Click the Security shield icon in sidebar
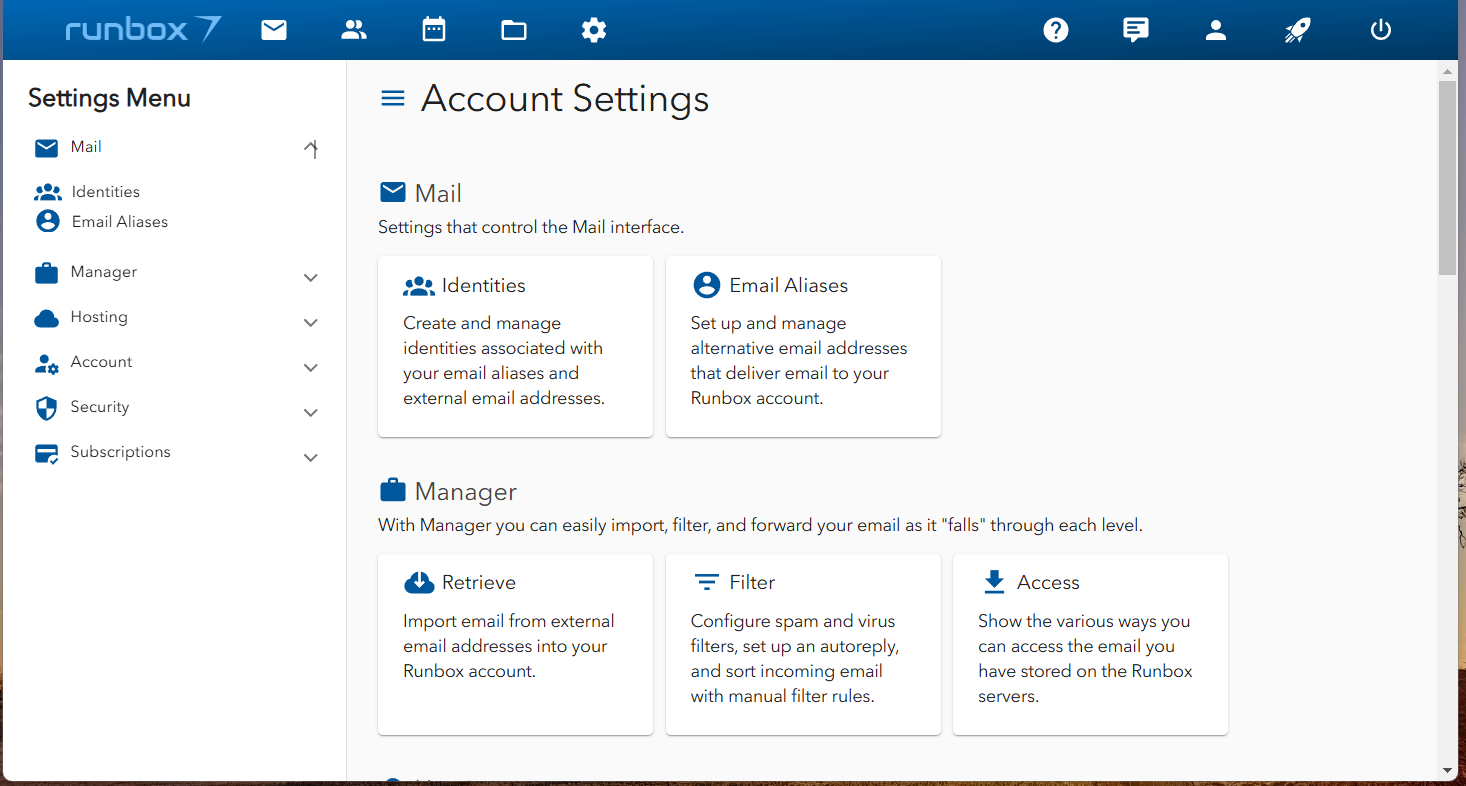 46,408
